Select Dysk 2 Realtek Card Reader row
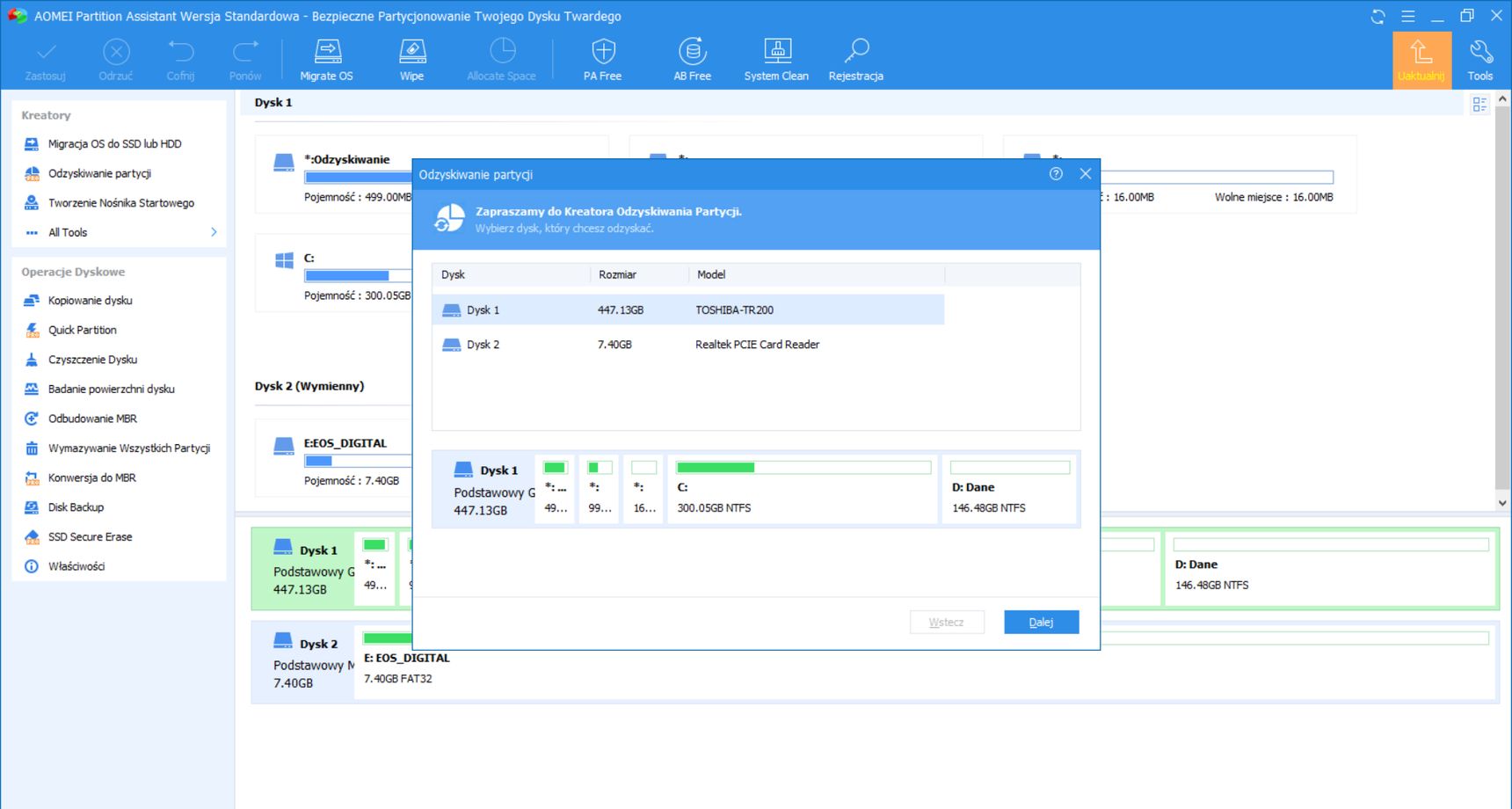Viewport: 1512px width, 809px height. 688,345
